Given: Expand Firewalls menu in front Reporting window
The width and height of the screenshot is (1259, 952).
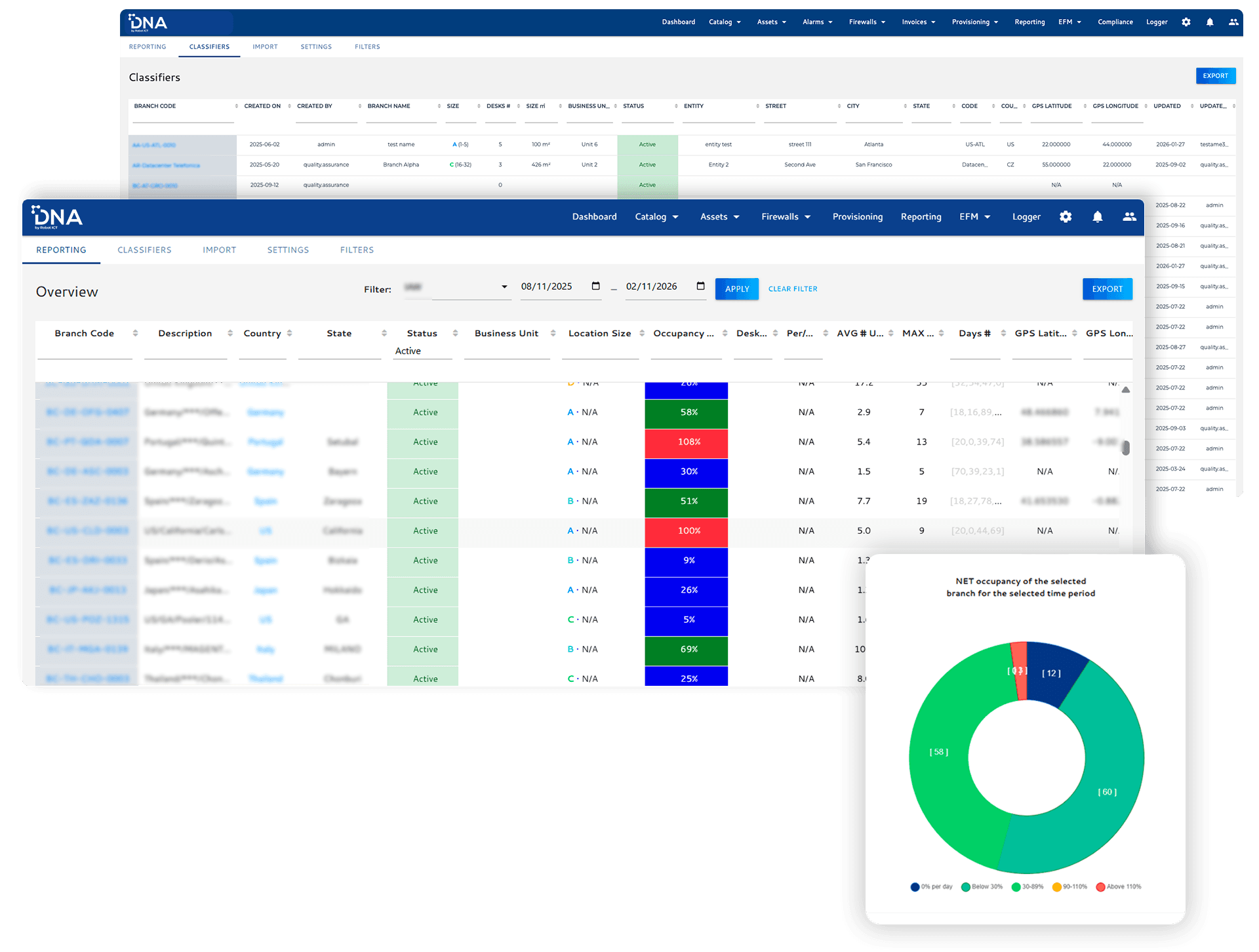Looking at the screenshot, I should pyautogui.click(x=786, y=217).
